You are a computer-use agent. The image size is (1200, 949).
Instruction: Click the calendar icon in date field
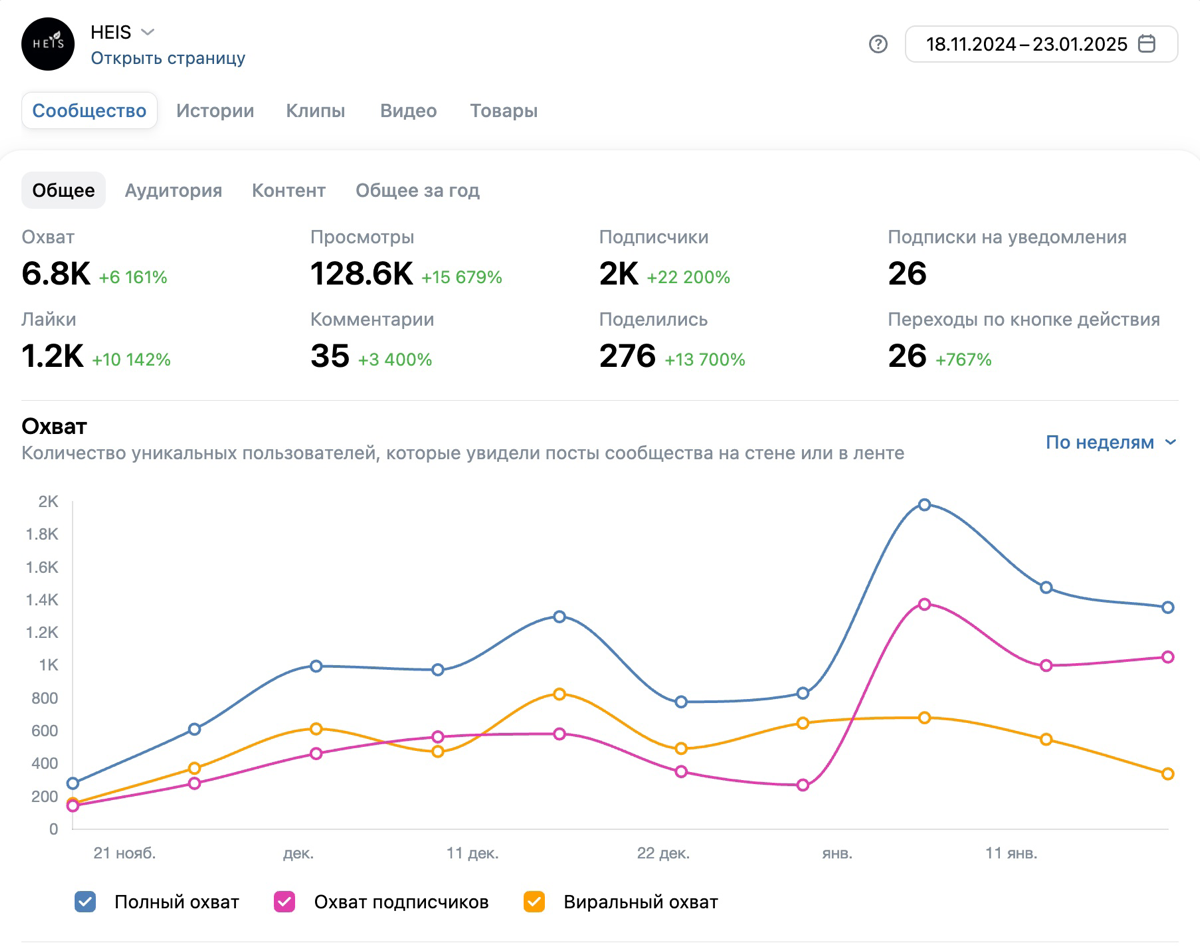pyautogui.click(x=1147, y=44)
